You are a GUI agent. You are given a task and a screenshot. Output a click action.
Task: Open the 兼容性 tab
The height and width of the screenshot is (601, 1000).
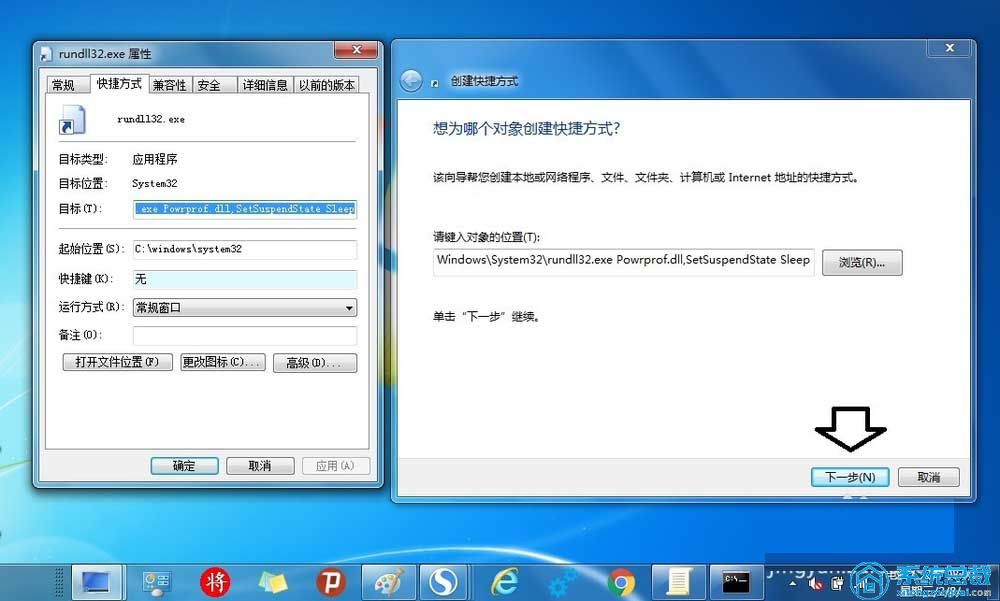[170, 85]
